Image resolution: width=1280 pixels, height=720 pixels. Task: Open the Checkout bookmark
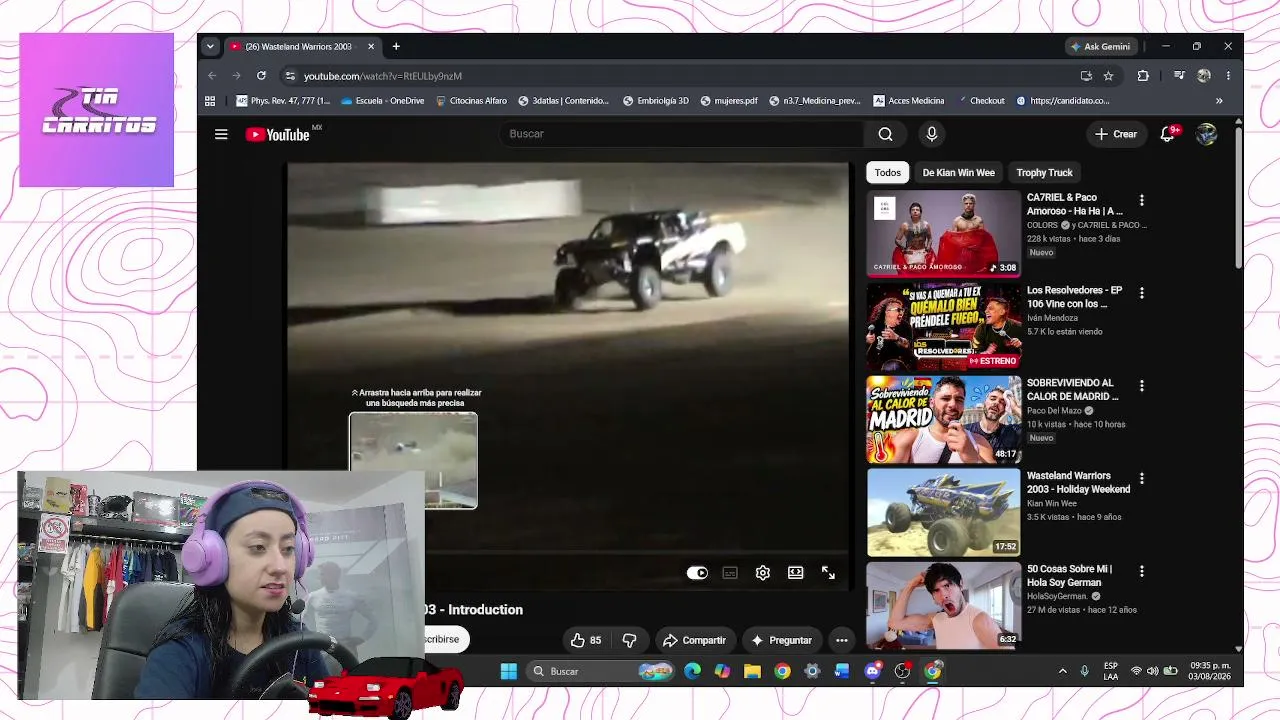click(x=980, y=101)
